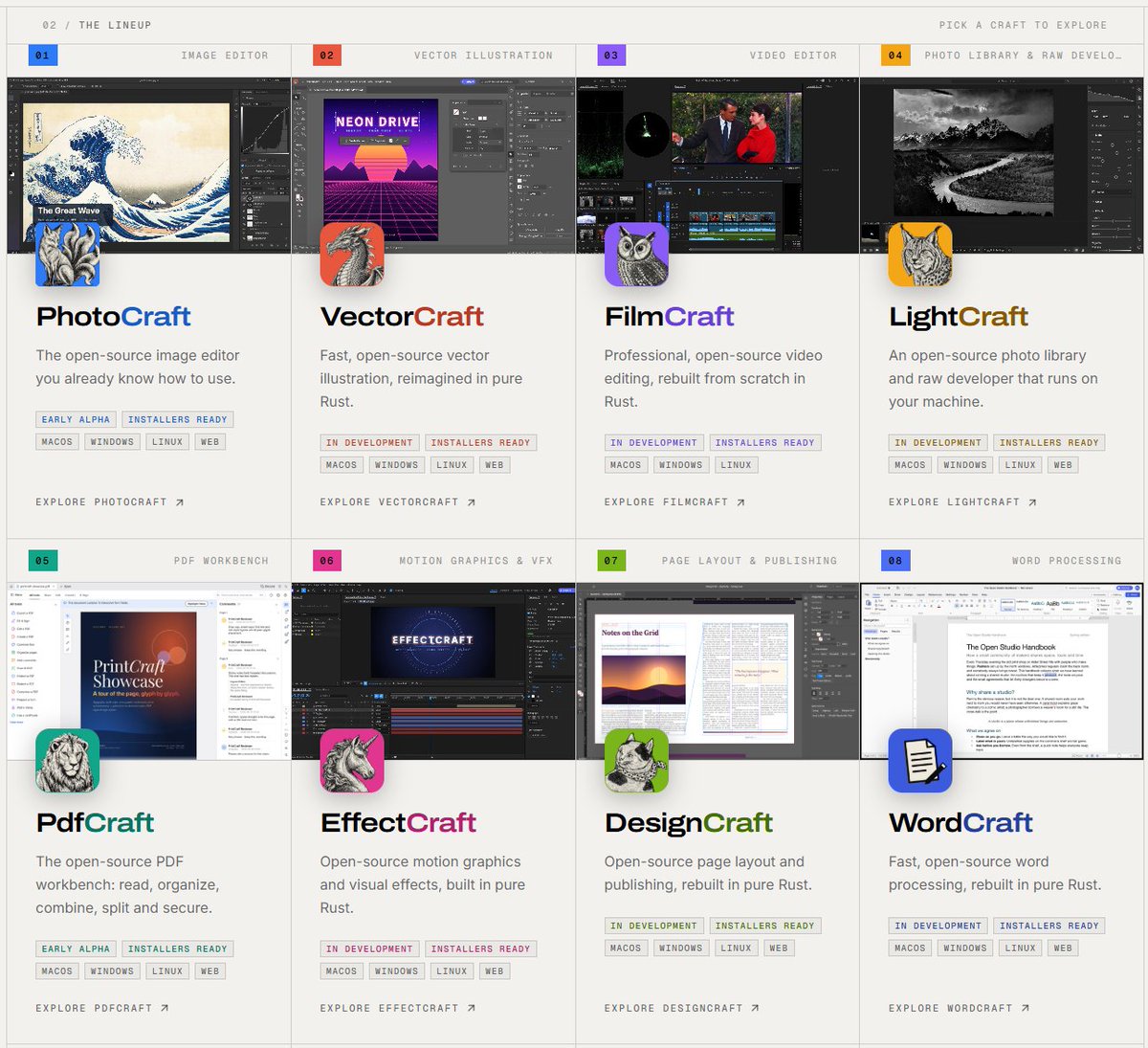Click the WordCraft document app icon
Viewport: 1148px width, 1048px height.
tap(920, 761)
